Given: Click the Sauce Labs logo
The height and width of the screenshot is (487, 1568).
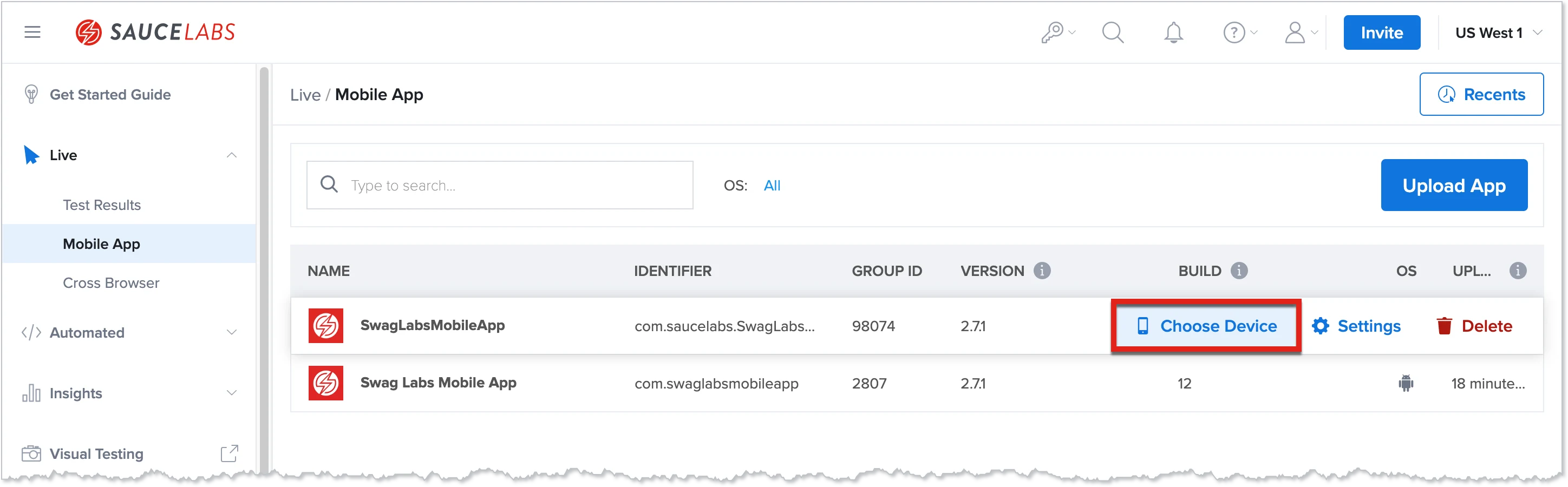Looking at the screenshot, I should (x=155, y=32).
